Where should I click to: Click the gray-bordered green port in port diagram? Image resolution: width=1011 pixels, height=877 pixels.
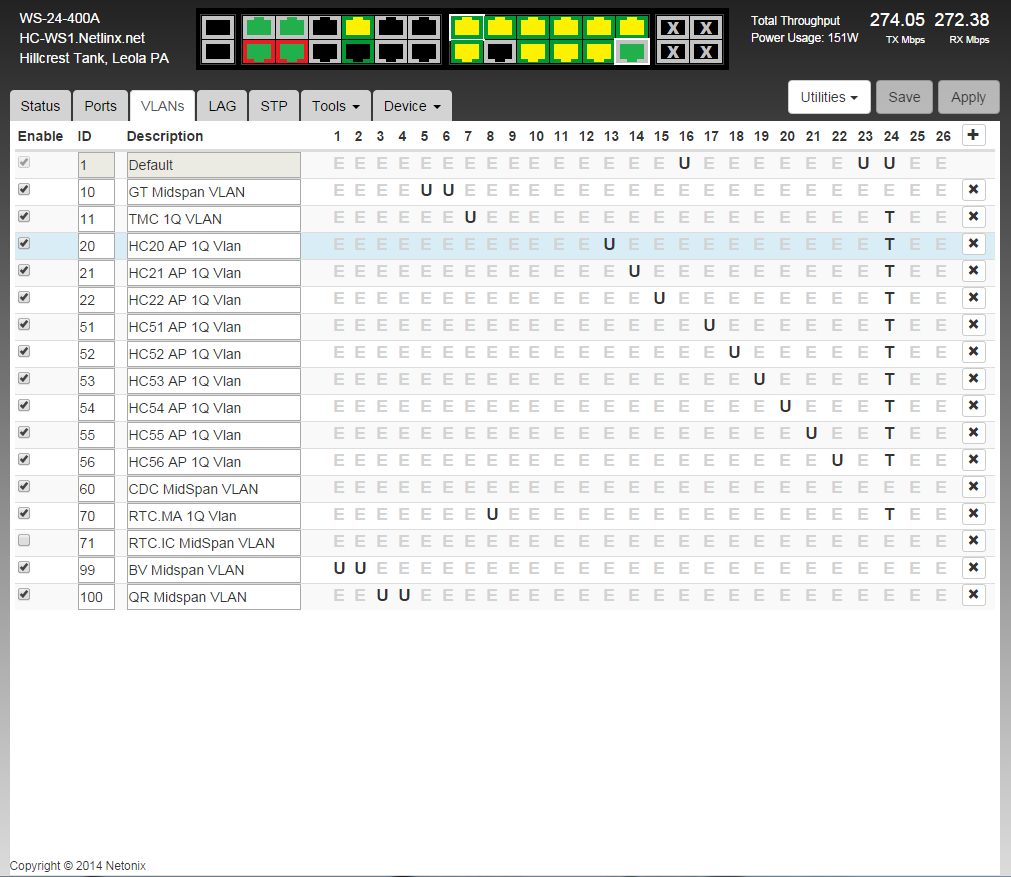tap(630, 51)
